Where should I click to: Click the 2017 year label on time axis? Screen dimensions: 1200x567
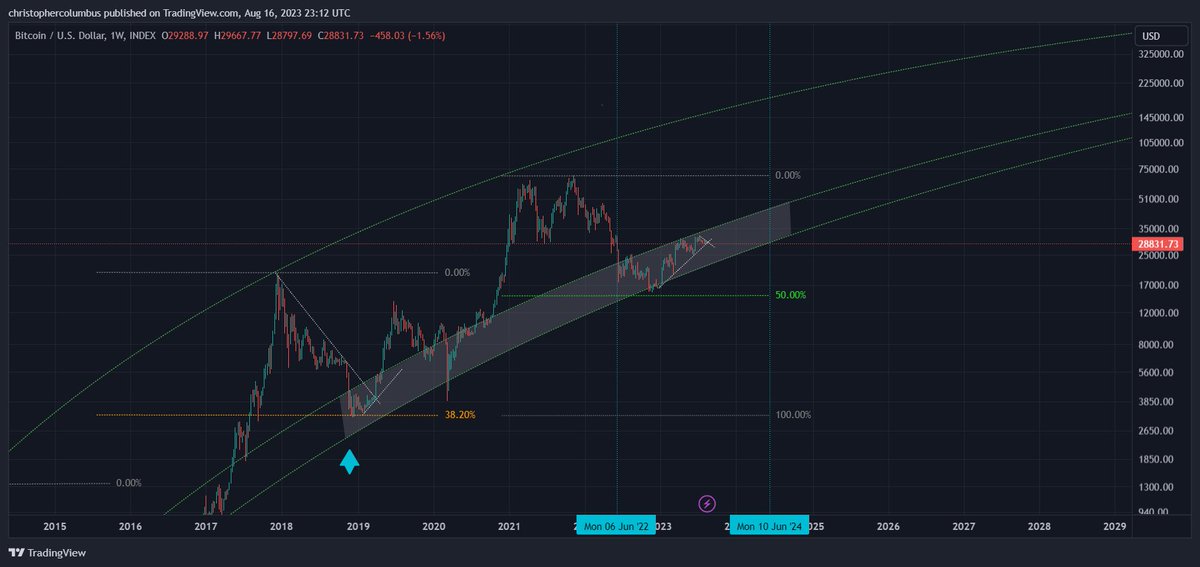[x=206, y=526]
